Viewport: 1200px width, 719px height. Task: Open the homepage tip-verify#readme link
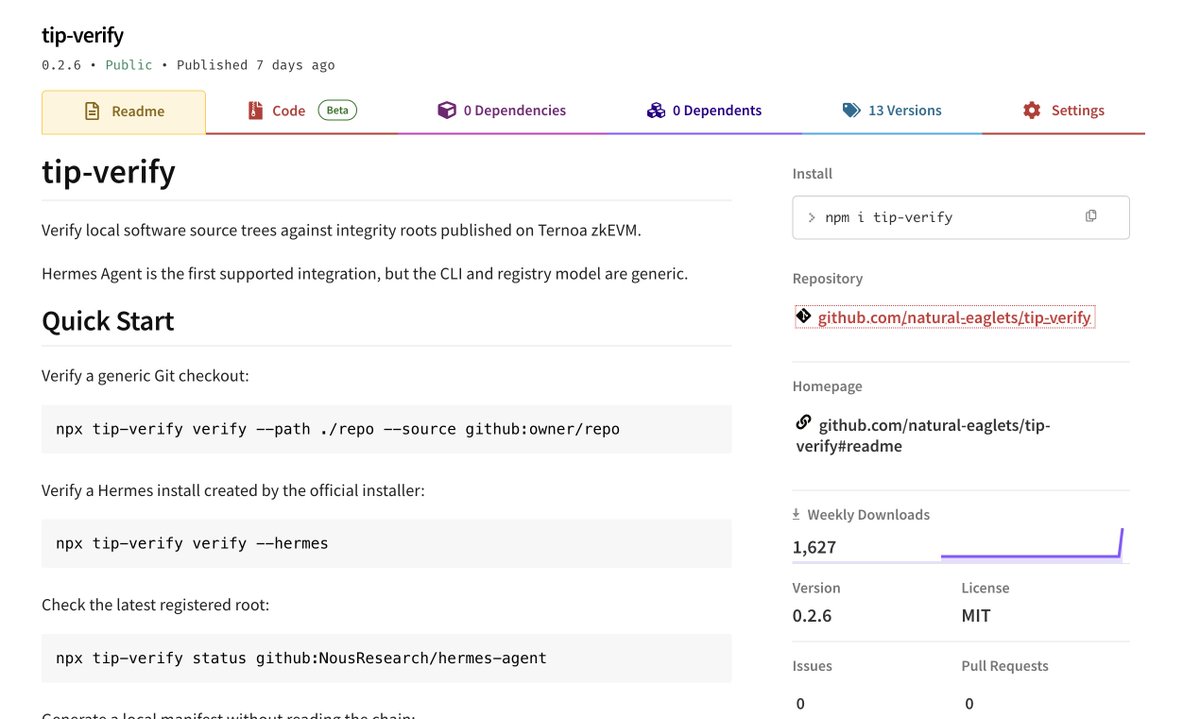[x=923, y=435]
